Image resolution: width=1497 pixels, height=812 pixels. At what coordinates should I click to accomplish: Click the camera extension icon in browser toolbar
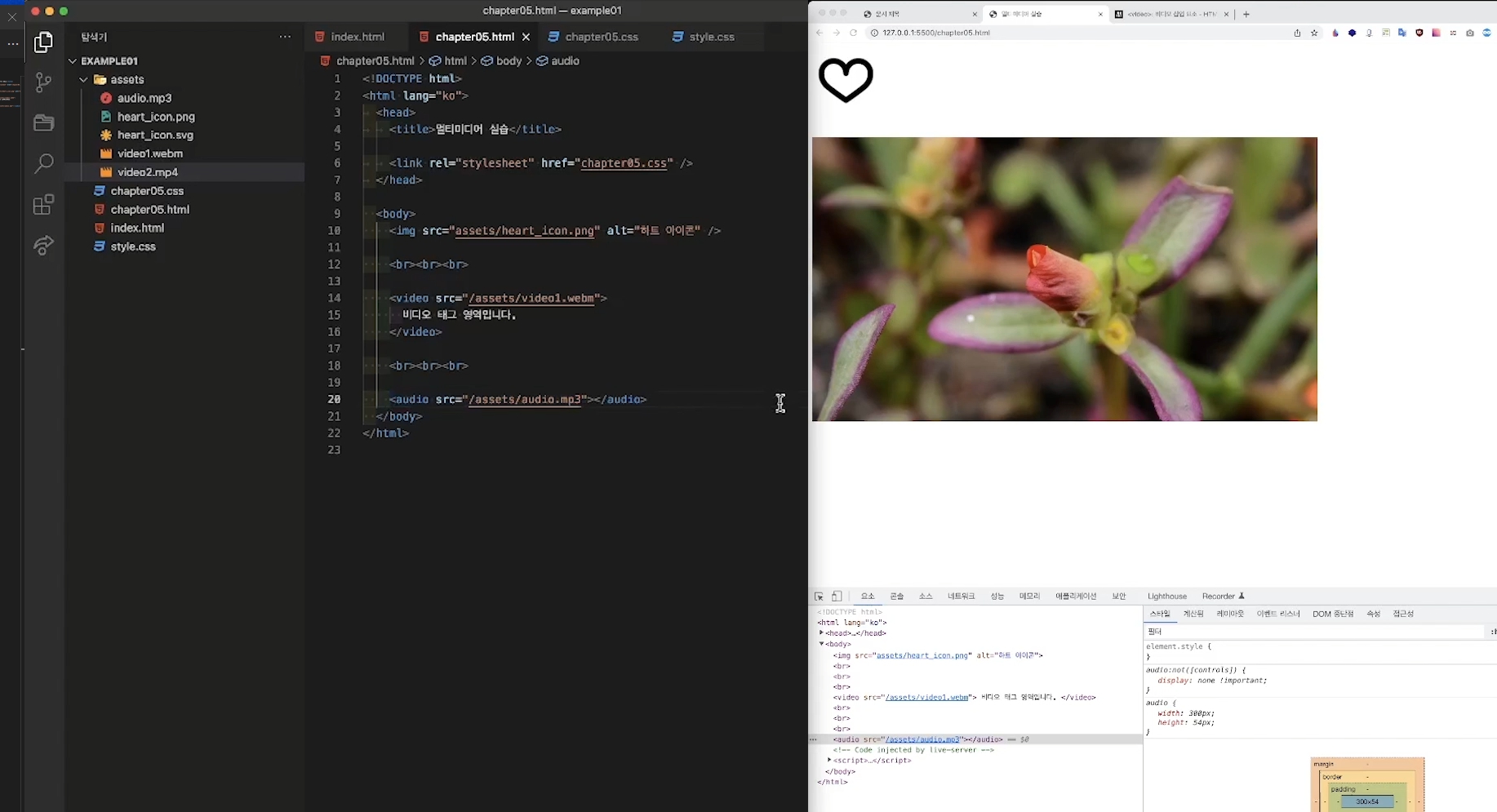pyautogui.click(x=1470, y=33)
